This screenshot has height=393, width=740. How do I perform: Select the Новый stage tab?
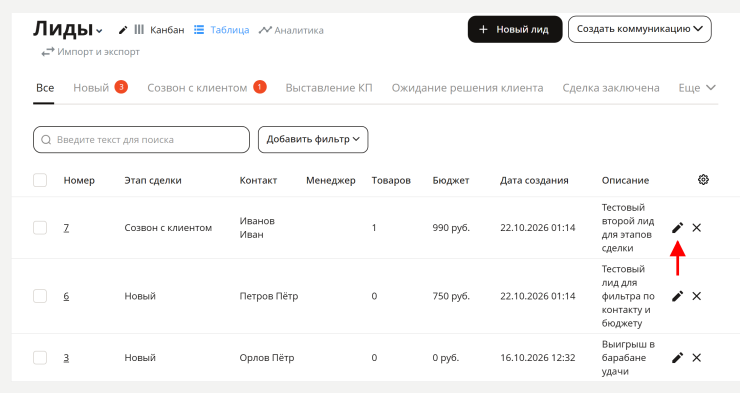pos(91,88)
